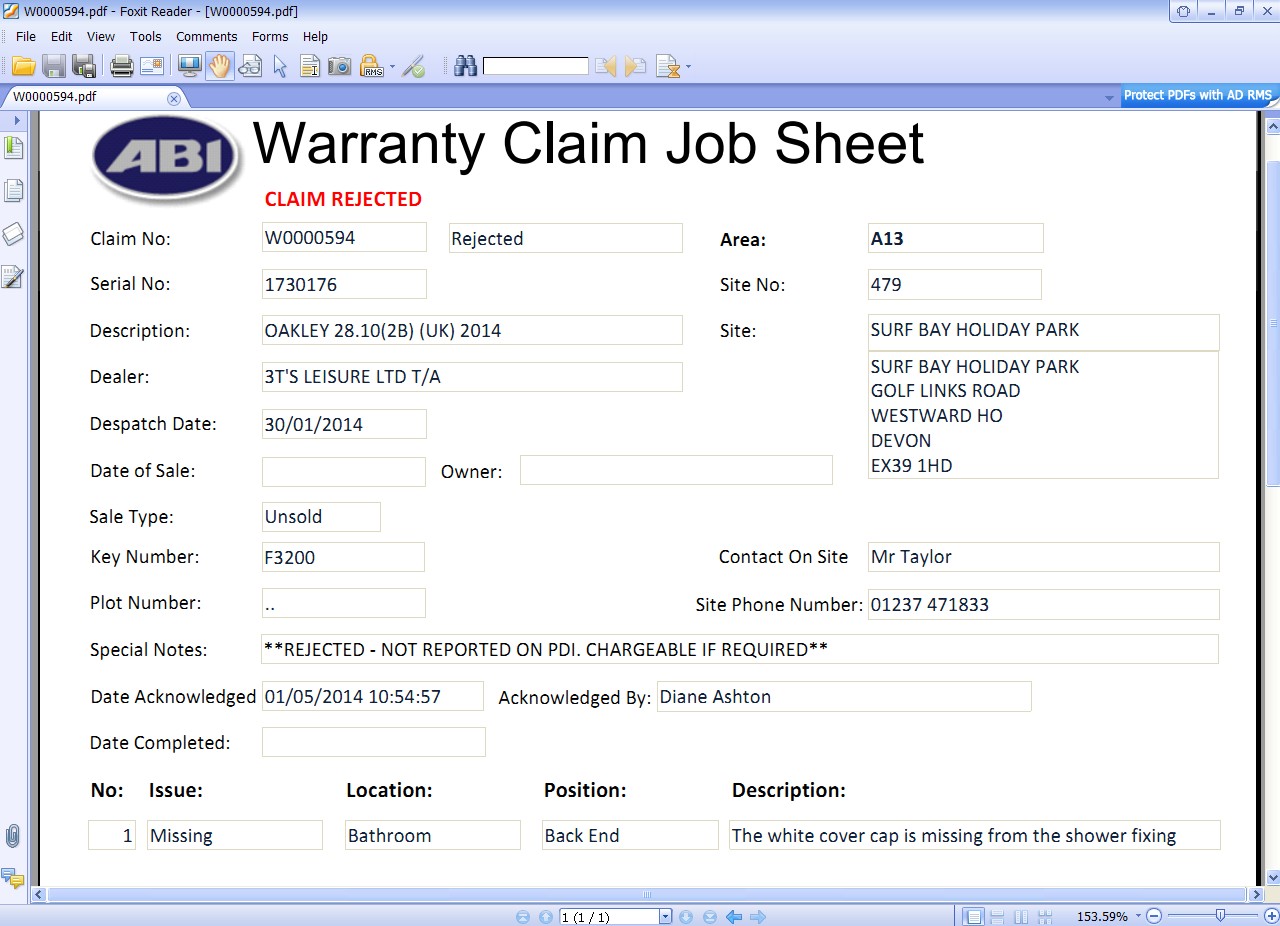Open the Edit menu
Viewport: 1280px width, 926px height.
click(62, 37)
